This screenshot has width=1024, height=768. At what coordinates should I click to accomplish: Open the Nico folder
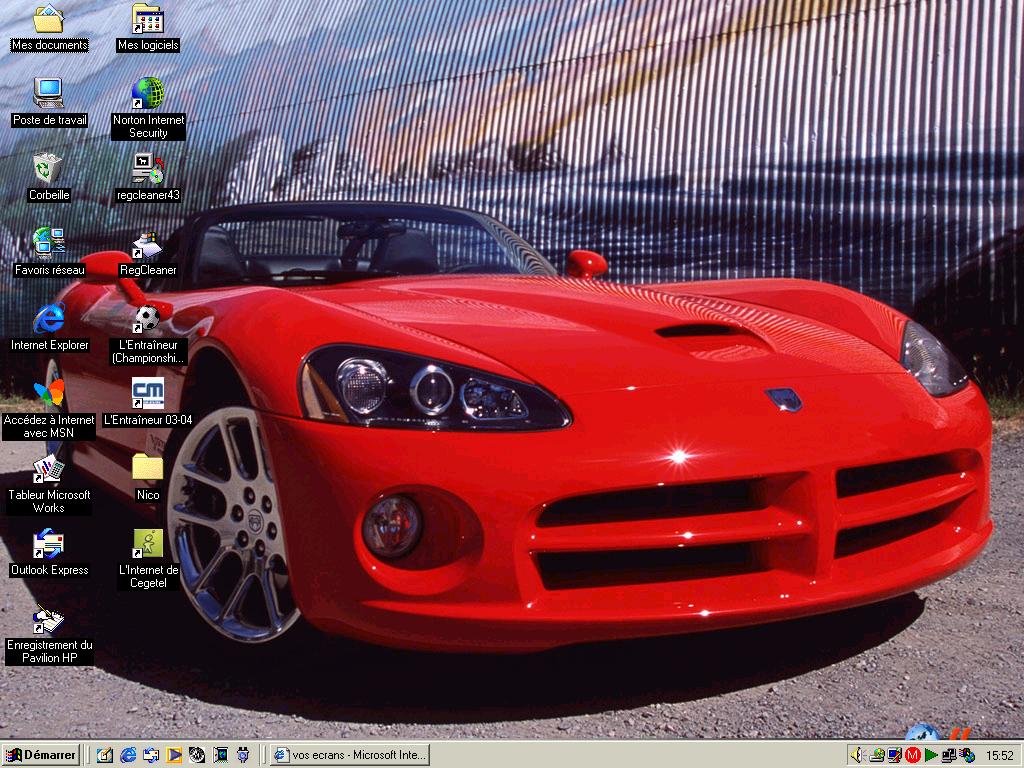click(148, 468)
